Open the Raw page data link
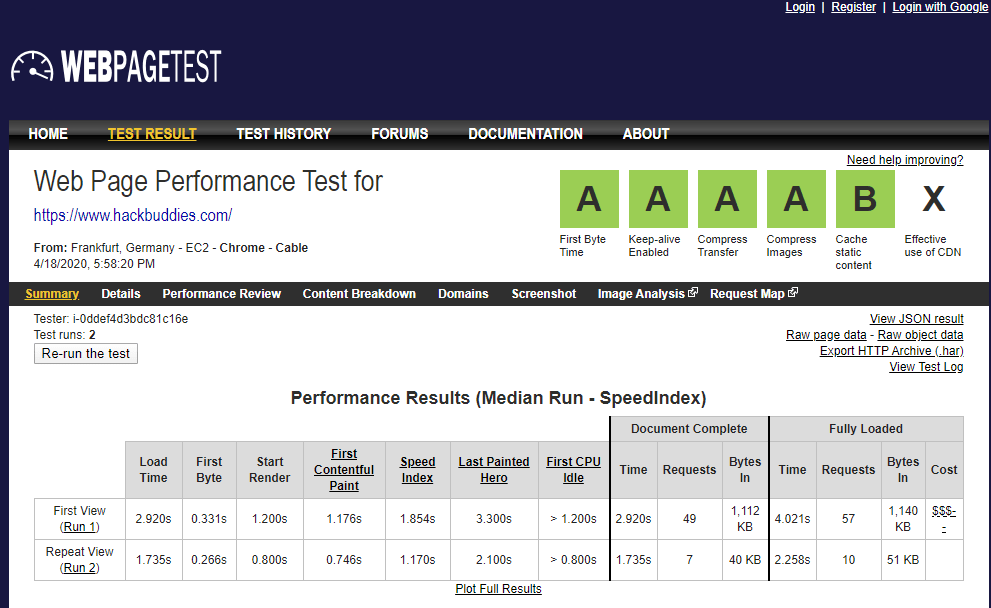The height and width of the screenshot is (608, 991). pos(826,335)
